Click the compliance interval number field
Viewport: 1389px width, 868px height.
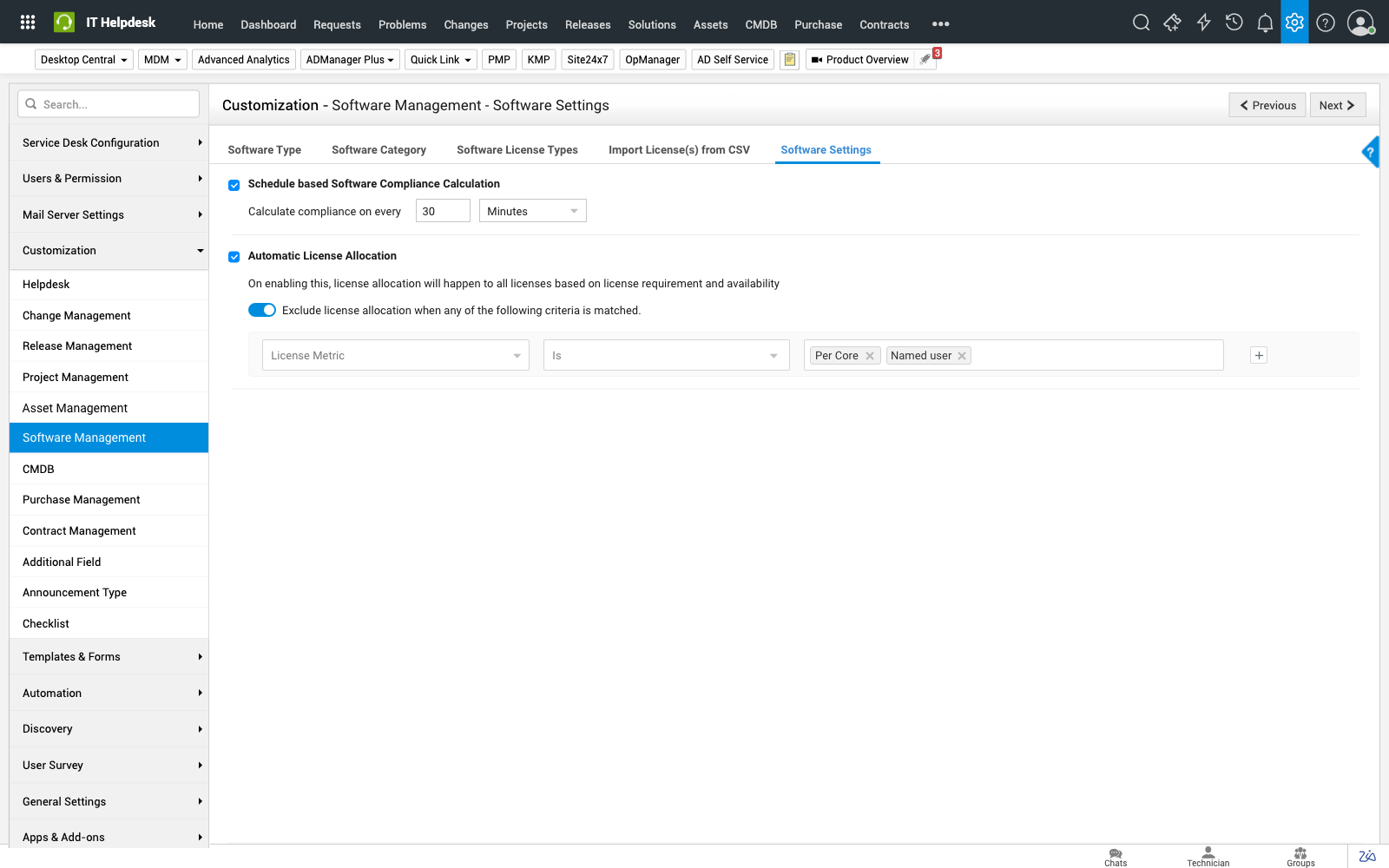coord(442,211)
